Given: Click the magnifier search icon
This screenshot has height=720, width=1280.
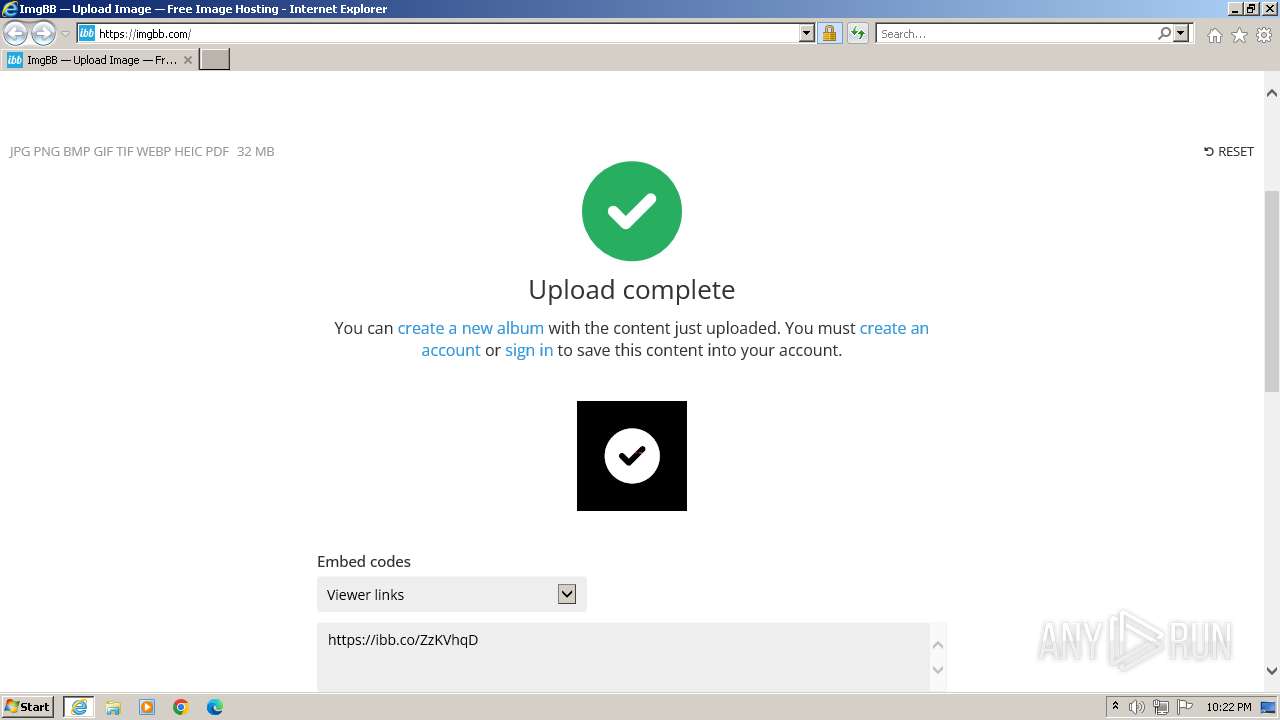Looking at the screenshot, I should 1164,34.
